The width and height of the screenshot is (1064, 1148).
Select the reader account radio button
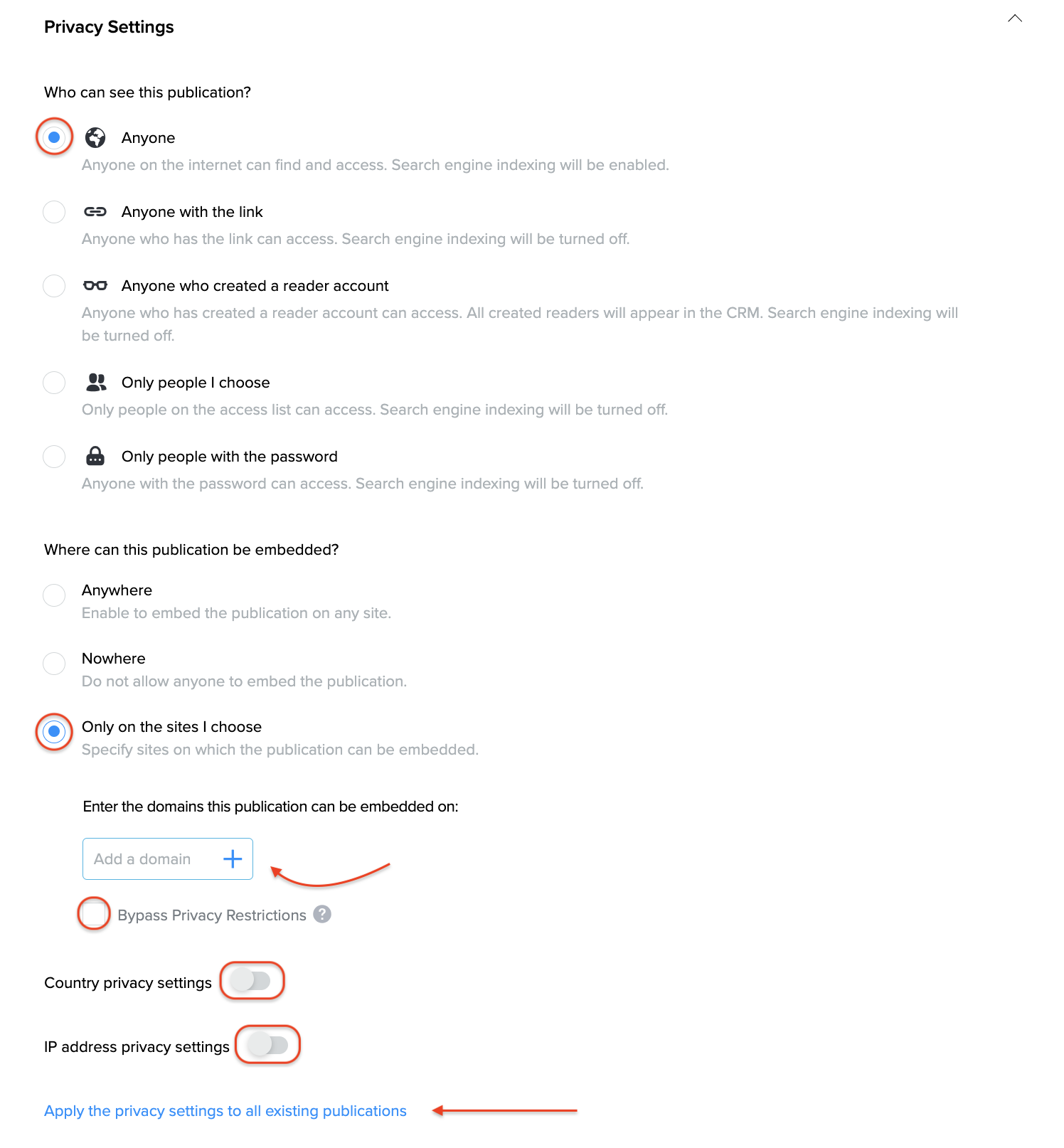point(54,286)
